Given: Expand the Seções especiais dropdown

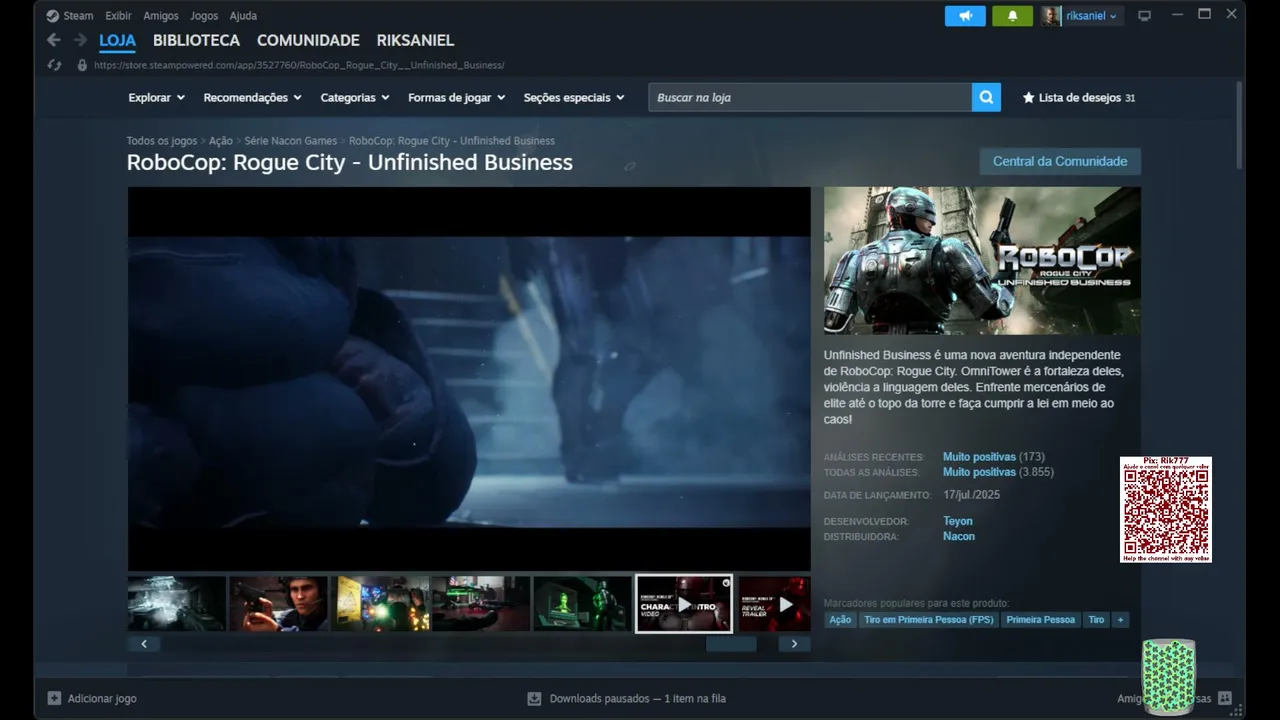Looking at the screenshot, I should [574, 98].
